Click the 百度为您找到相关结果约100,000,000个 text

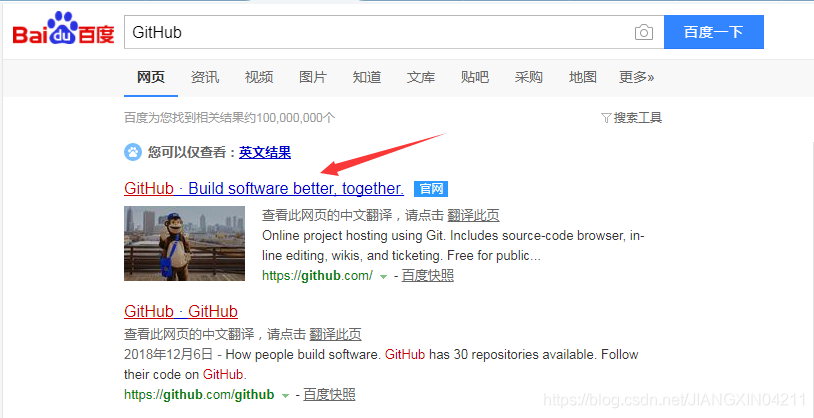click(x=229, y=118)
